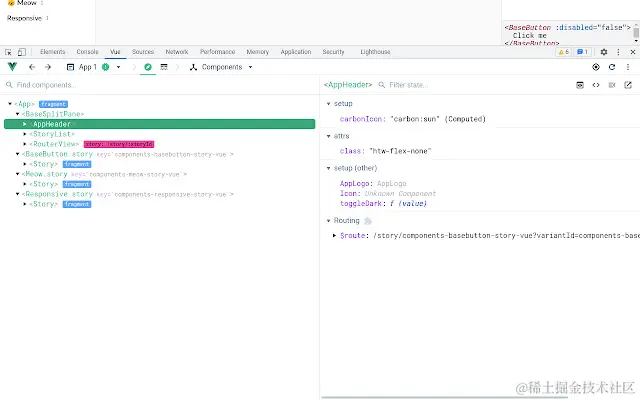640x400 pixels.
Task: Click Responsive in the story list
Action: [24, 18]
